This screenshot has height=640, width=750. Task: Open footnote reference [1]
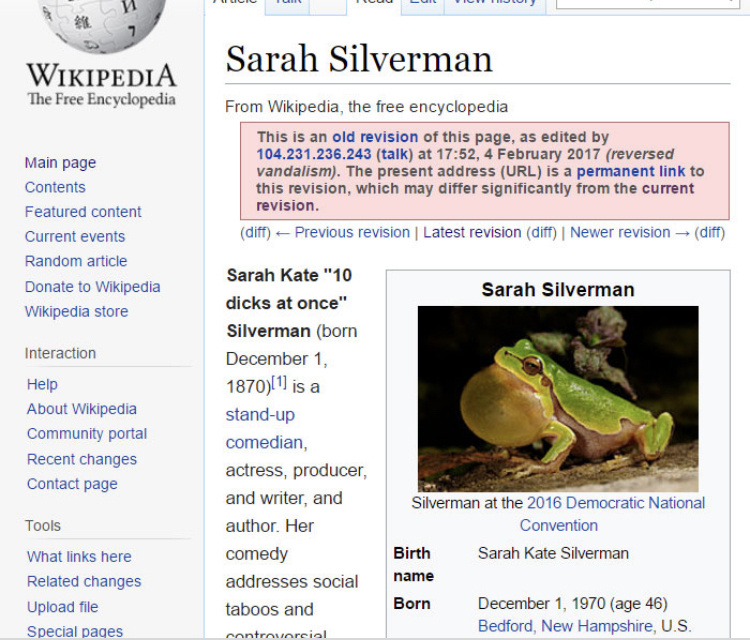tap(279, 382)
